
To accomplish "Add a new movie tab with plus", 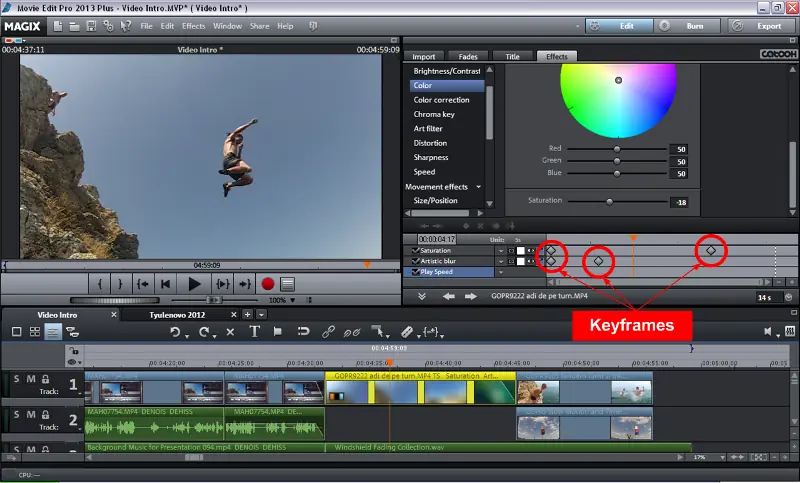I will [247, 315].
